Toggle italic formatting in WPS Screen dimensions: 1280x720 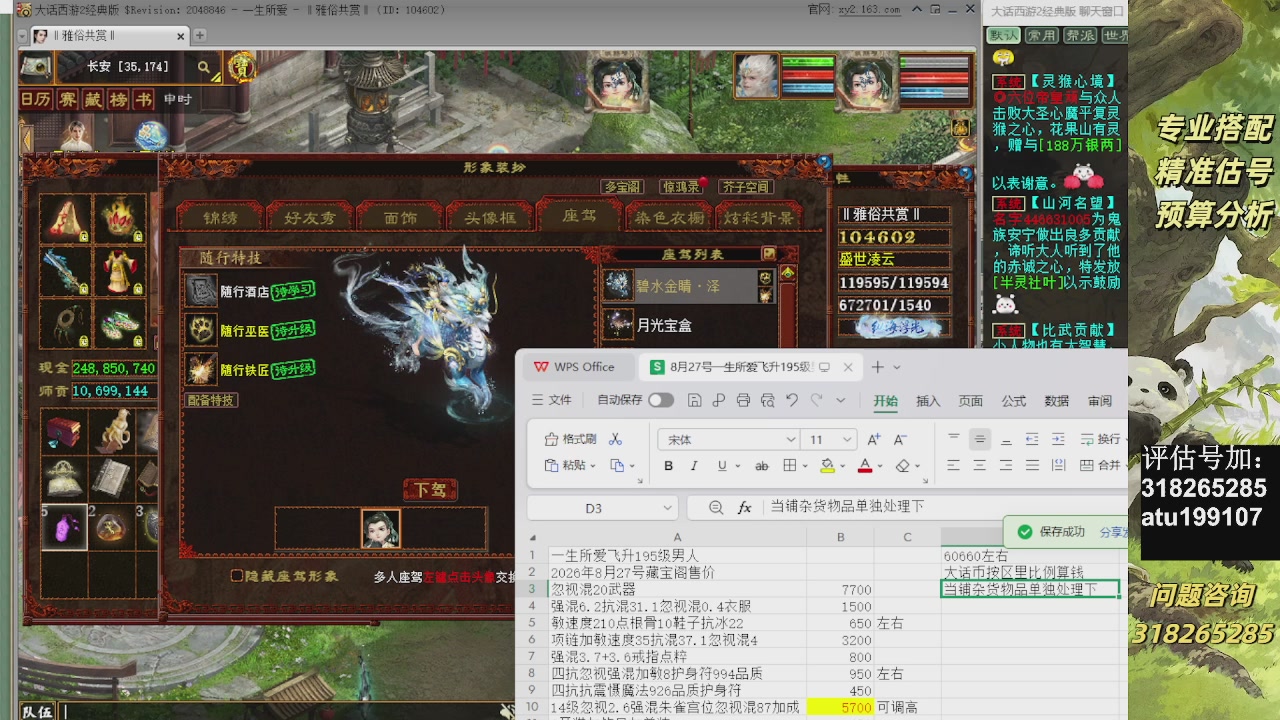695,466
